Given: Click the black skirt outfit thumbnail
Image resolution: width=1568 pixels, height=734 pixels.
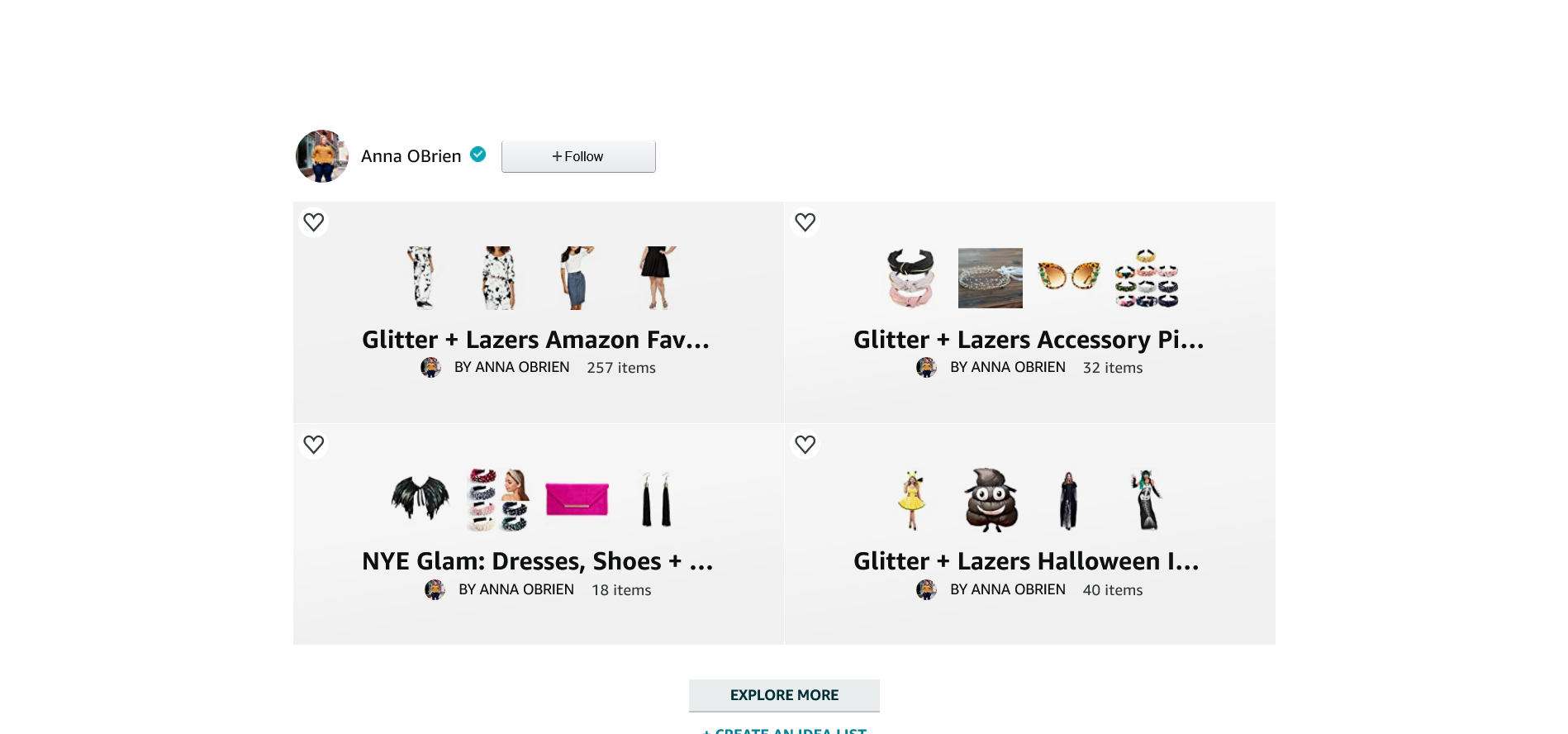Looking at the screenshot, I should coord(657,278).
